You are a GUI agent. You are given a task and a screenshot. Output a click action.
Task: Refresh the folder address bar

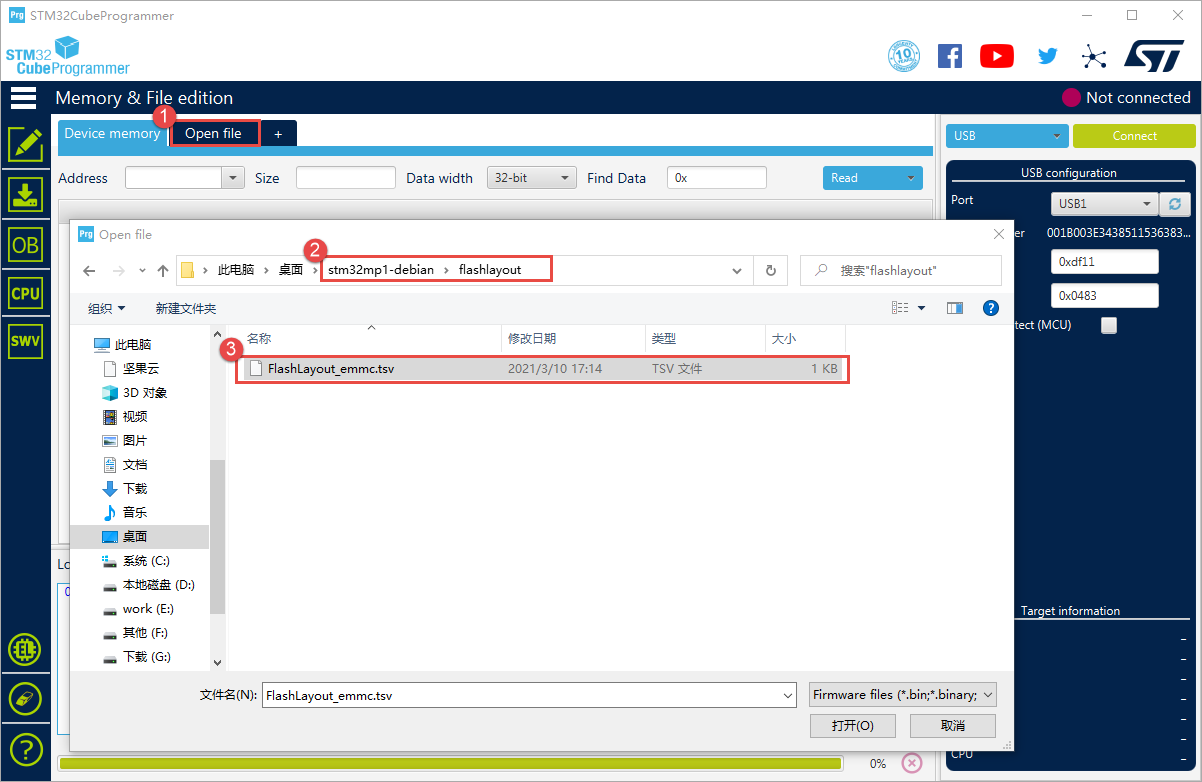(x=770, y=270)
